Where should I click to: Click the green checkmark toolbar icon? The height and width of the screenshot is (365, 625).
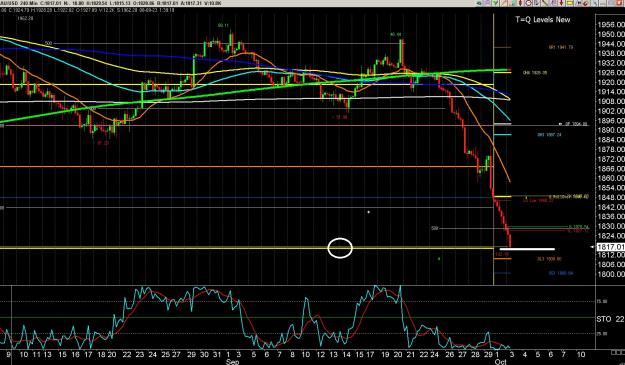click(x=495, y=3)
